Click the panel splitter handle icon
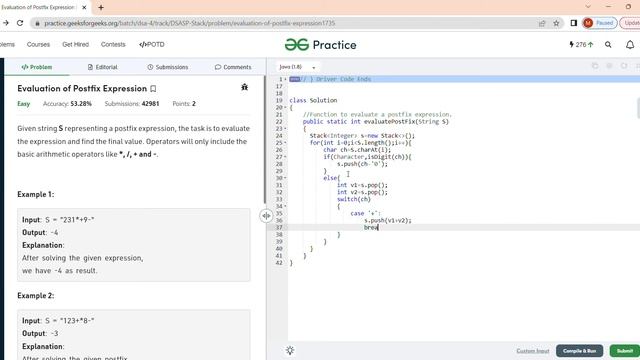Image resolution: width=640 pixels, height=360 pixels. pyautogui.click(x=266, y=216)
